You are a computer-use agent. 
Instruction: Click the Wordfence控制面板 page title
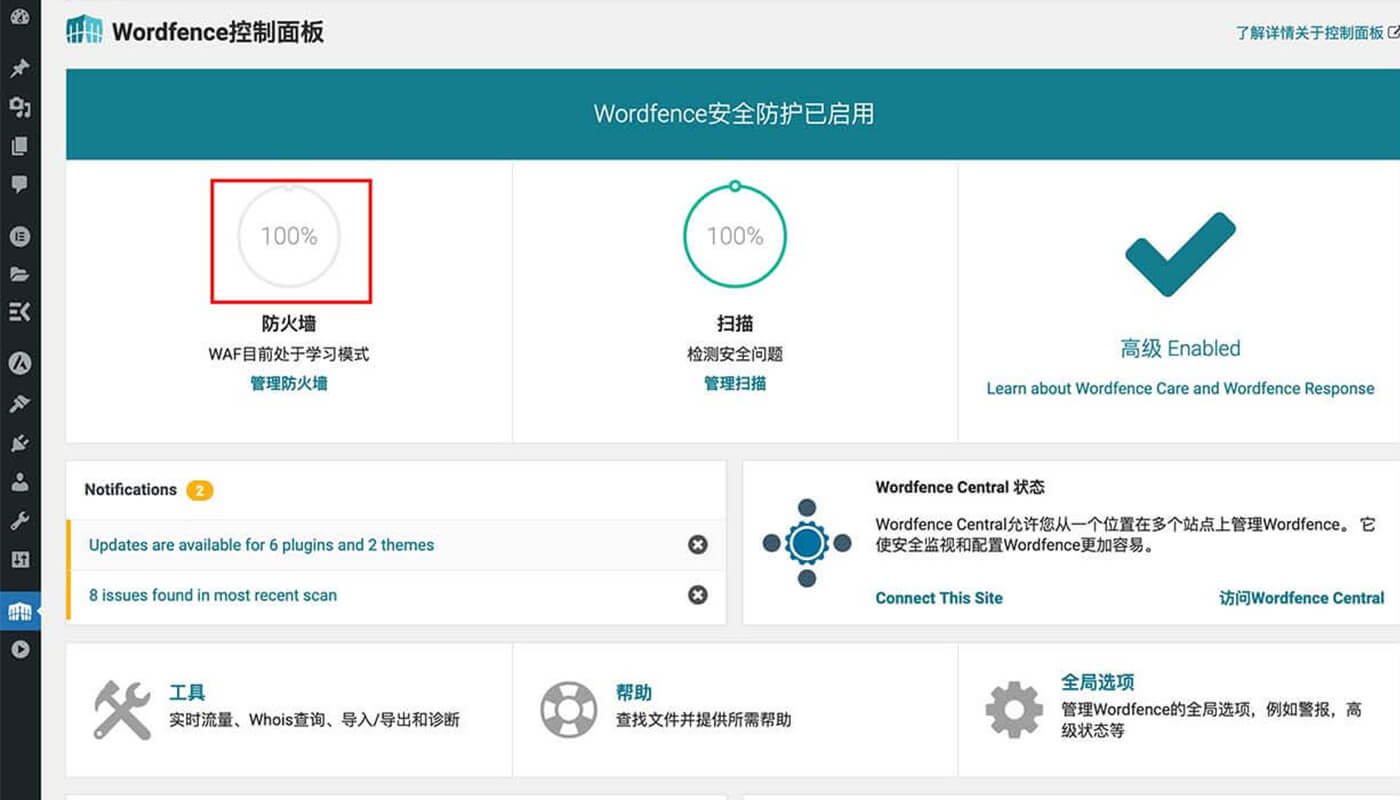coord(218,31)
